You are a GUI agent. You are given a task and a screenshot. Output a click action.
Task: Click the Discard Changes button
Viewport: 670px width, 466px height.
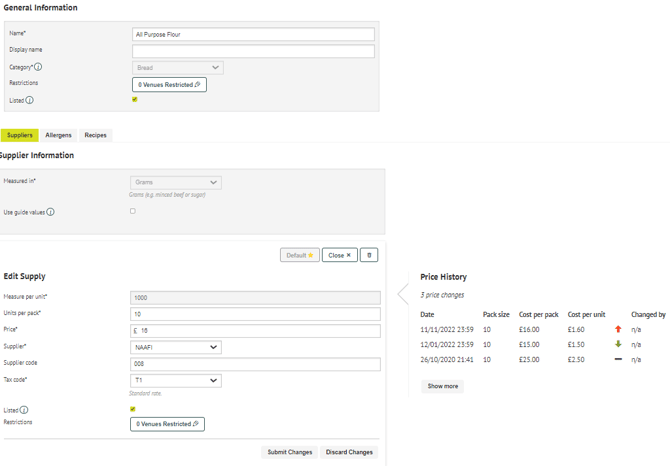click(349, 452)
